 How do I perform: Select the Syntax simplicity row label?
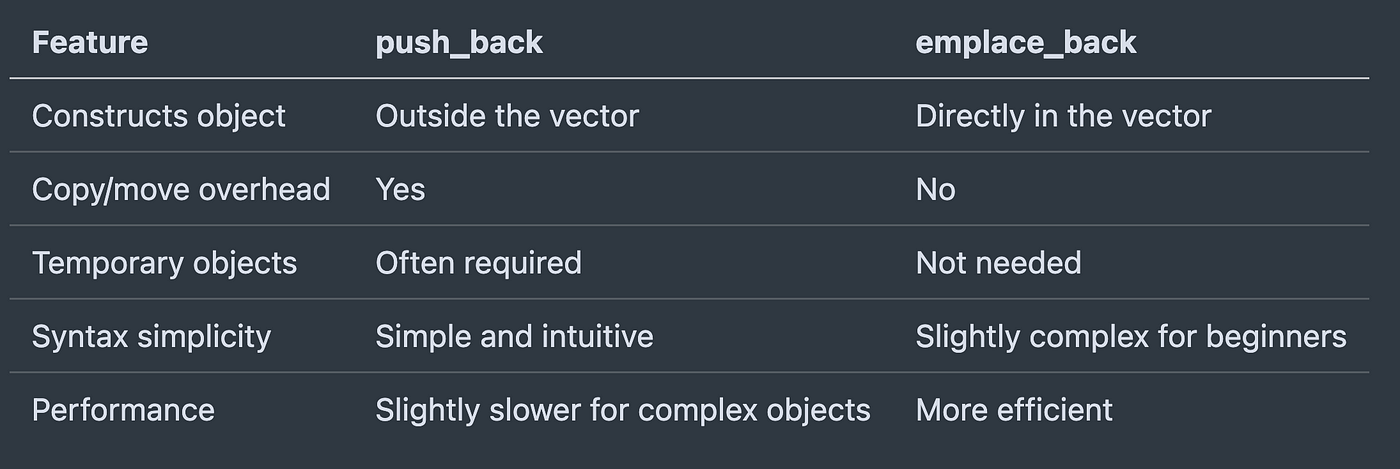[152, 337]
